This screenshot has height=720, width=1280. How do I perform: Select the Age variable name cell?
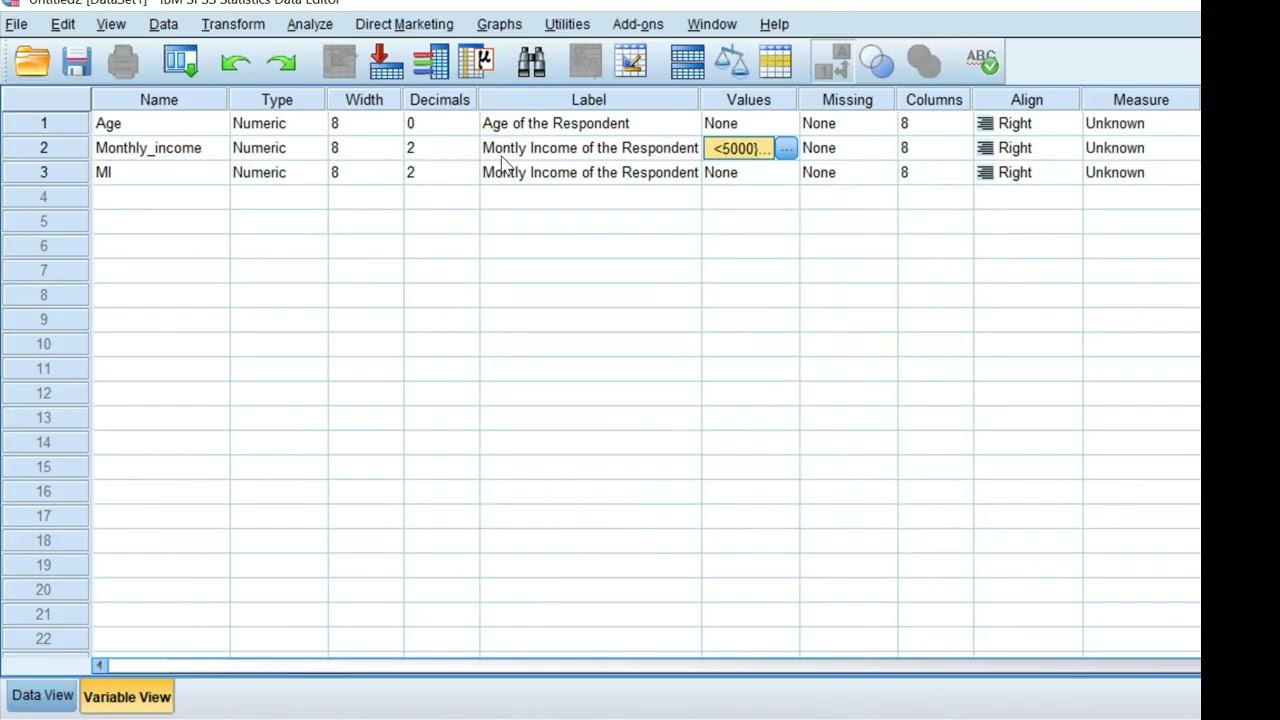tap(159, 123)
